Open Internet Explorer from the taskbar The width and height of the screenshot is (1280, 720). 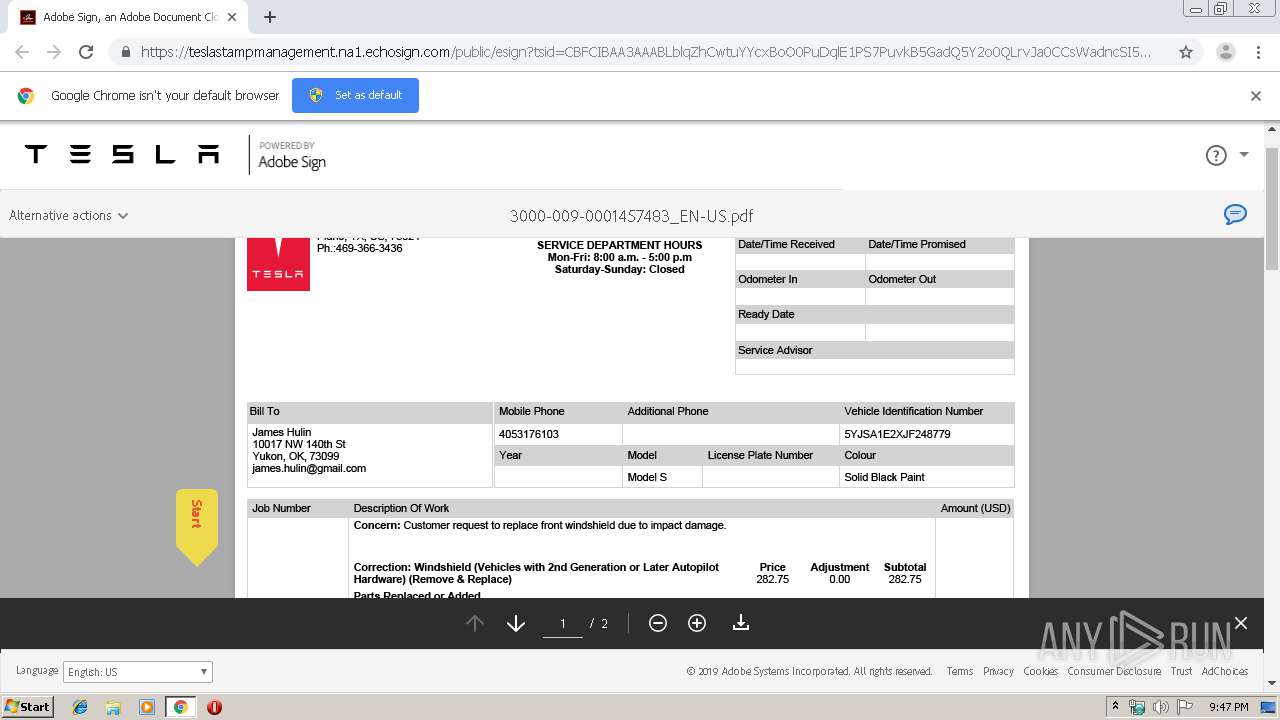point(80,707)
